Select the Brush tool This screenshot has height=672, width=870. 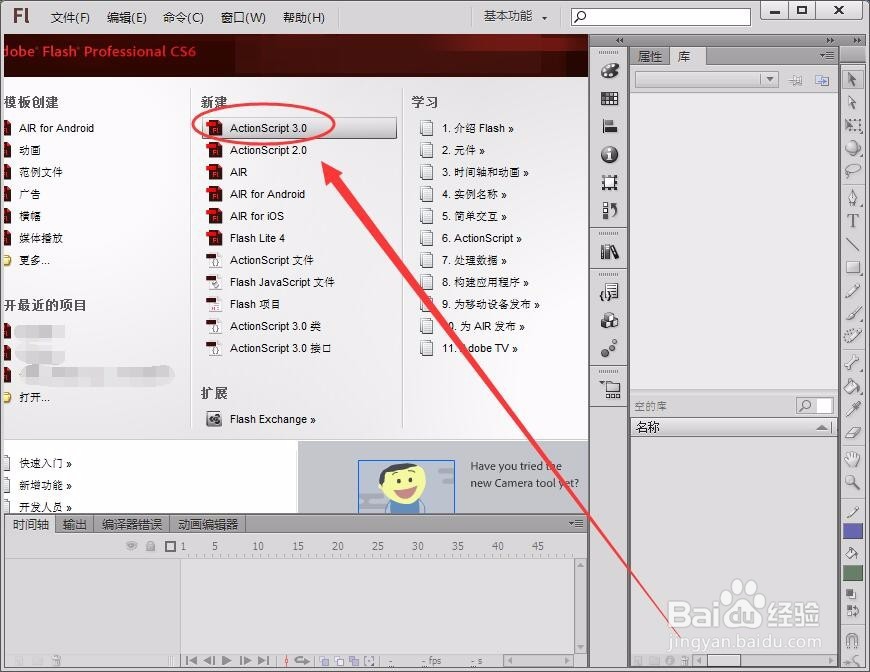[852, 313]
